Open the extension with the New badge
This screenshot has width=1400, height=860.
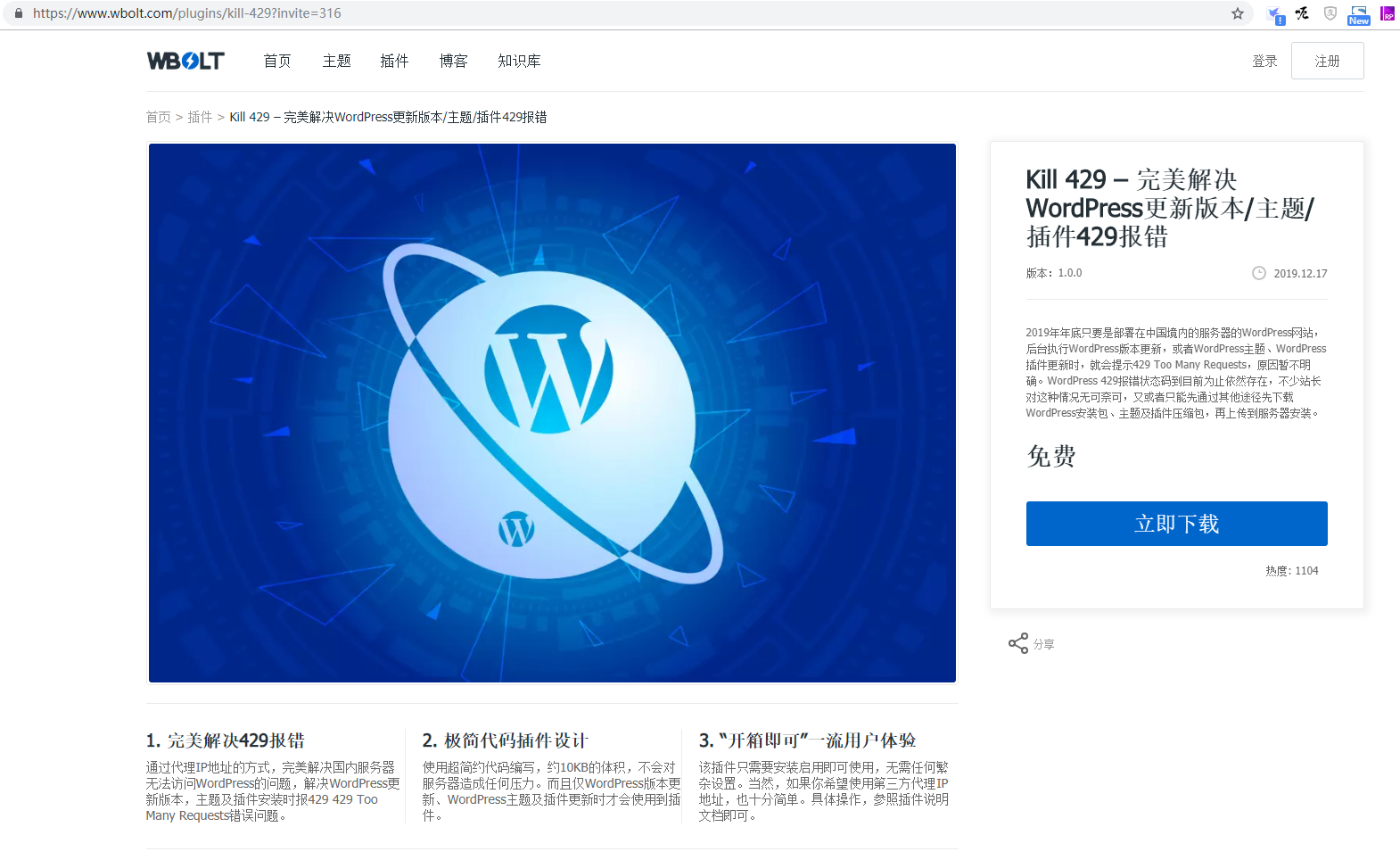pyautogui.click(x=1359, y=14)
